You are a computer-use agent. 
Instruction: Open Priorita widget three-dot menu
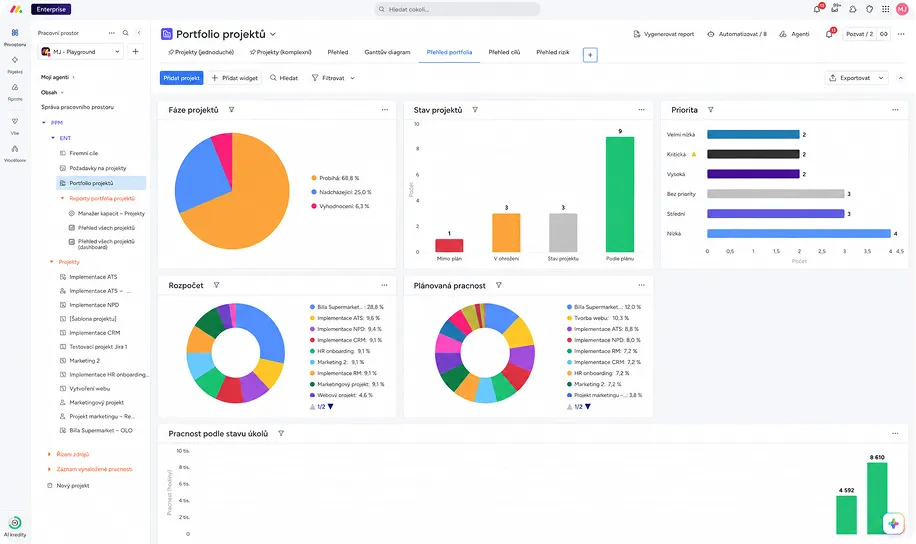tap(895, 110)
